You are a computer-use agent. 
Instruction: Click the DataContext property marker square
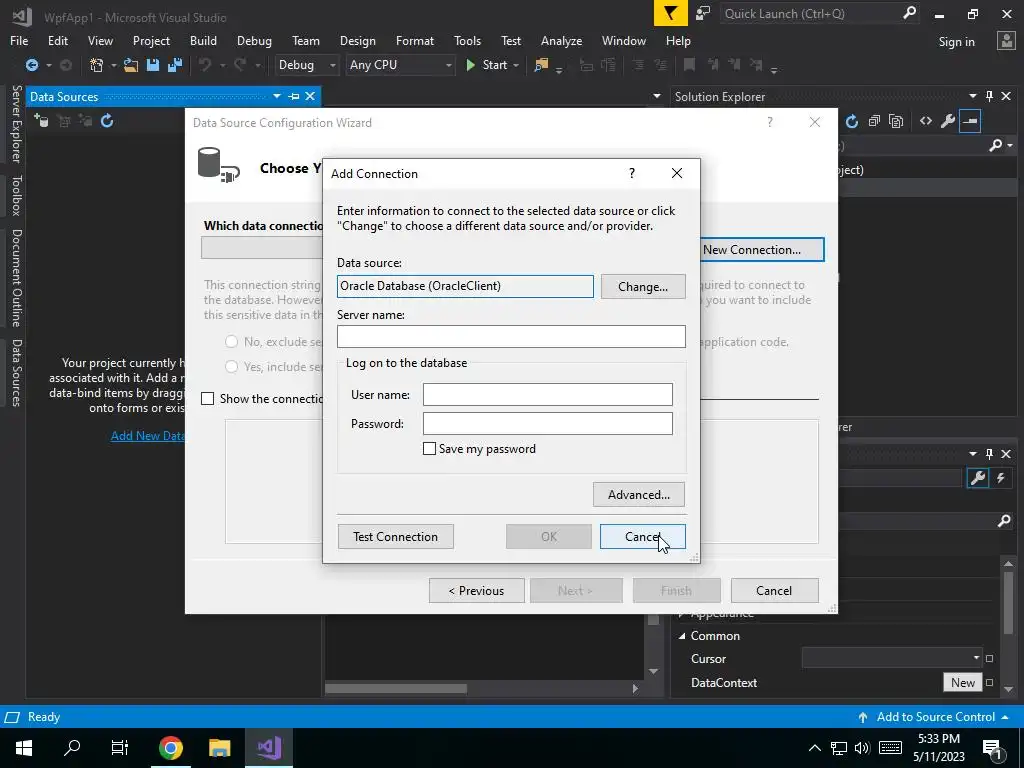coord(989,682)
